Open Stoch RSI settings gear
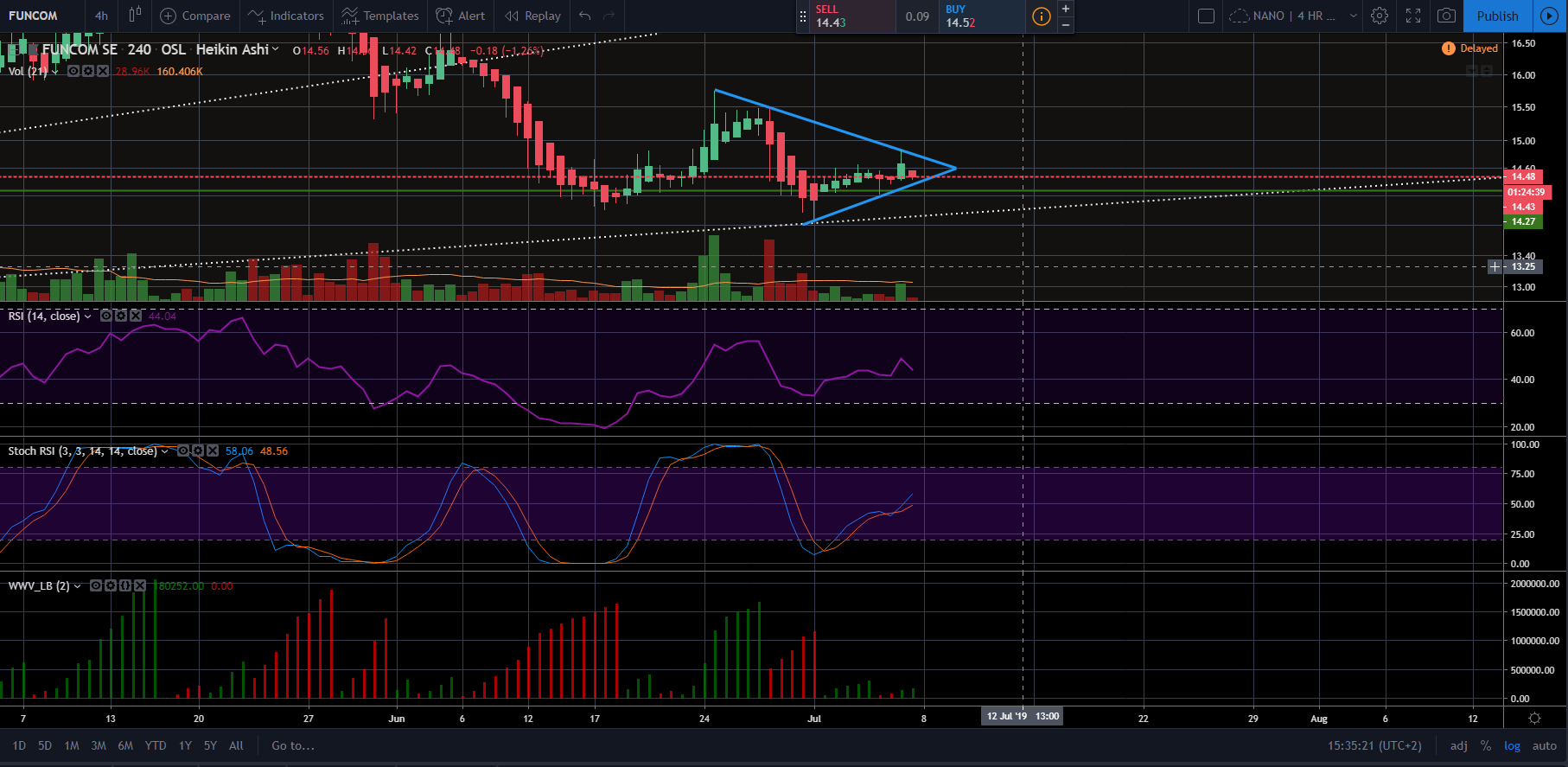The width and height of the screenshot is (1568, 767). [x=198, y=451]
